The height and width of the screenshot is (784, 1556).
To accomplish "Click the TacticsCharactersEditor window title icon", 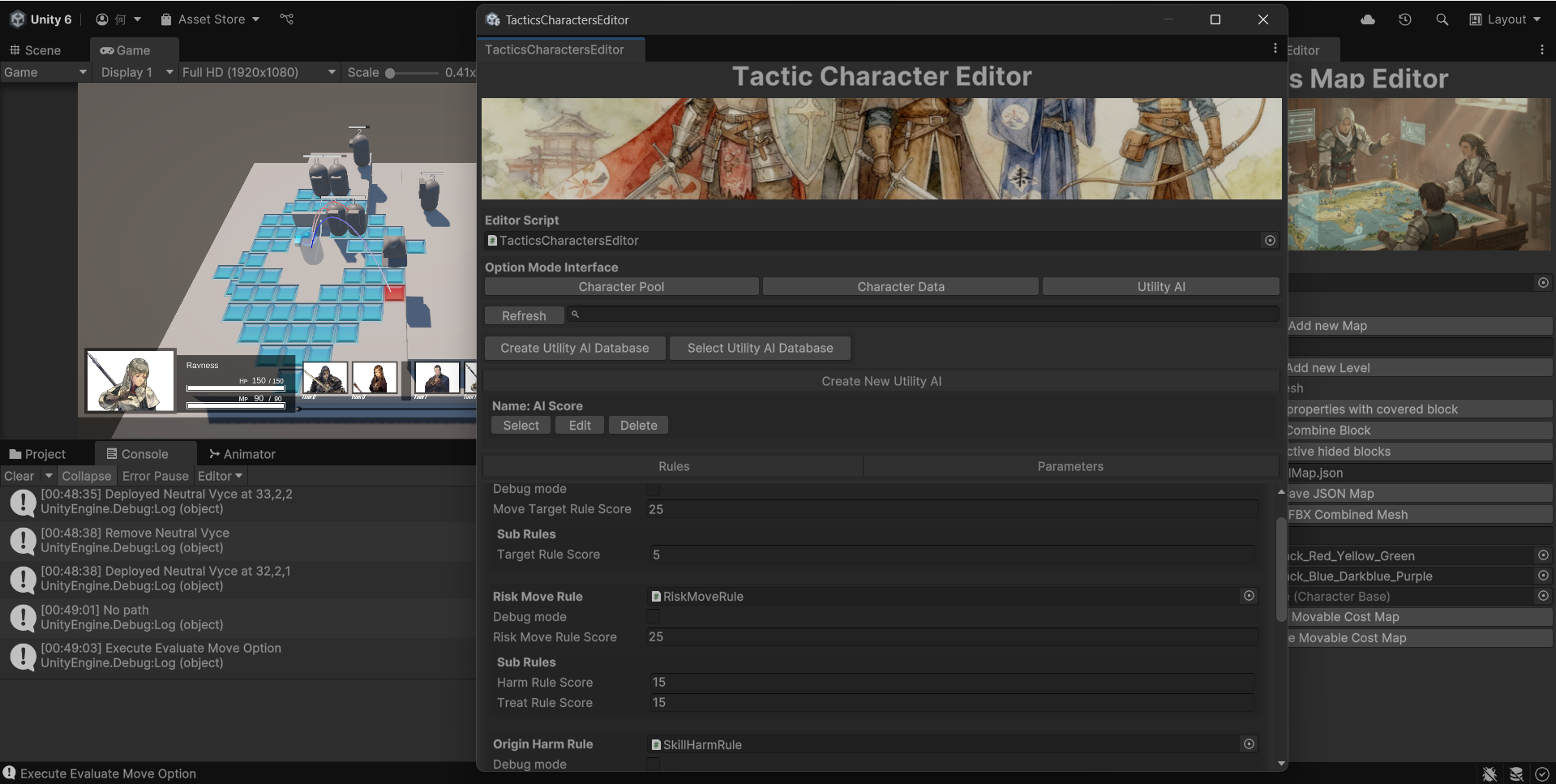I will point(493,19).
